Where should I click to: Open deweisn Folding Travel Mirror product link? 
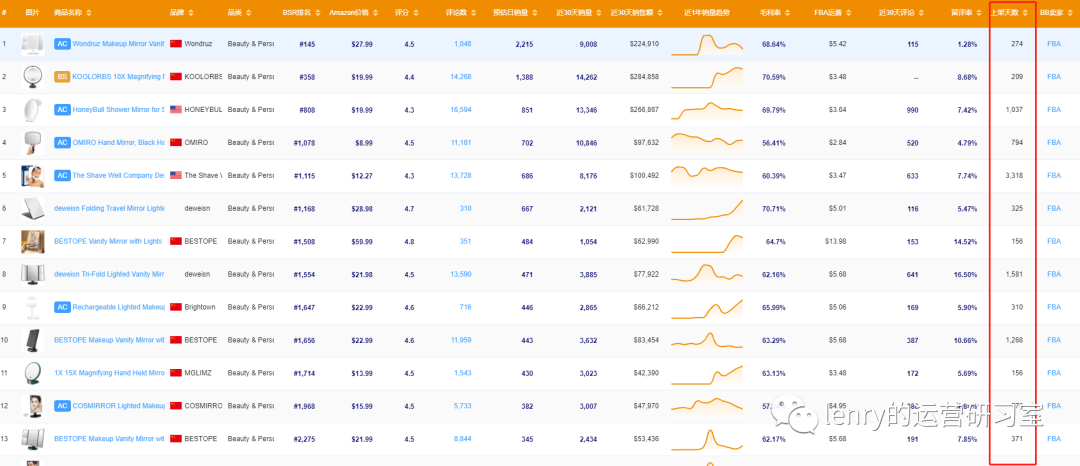pyautogui.click(x=109, y=209)
